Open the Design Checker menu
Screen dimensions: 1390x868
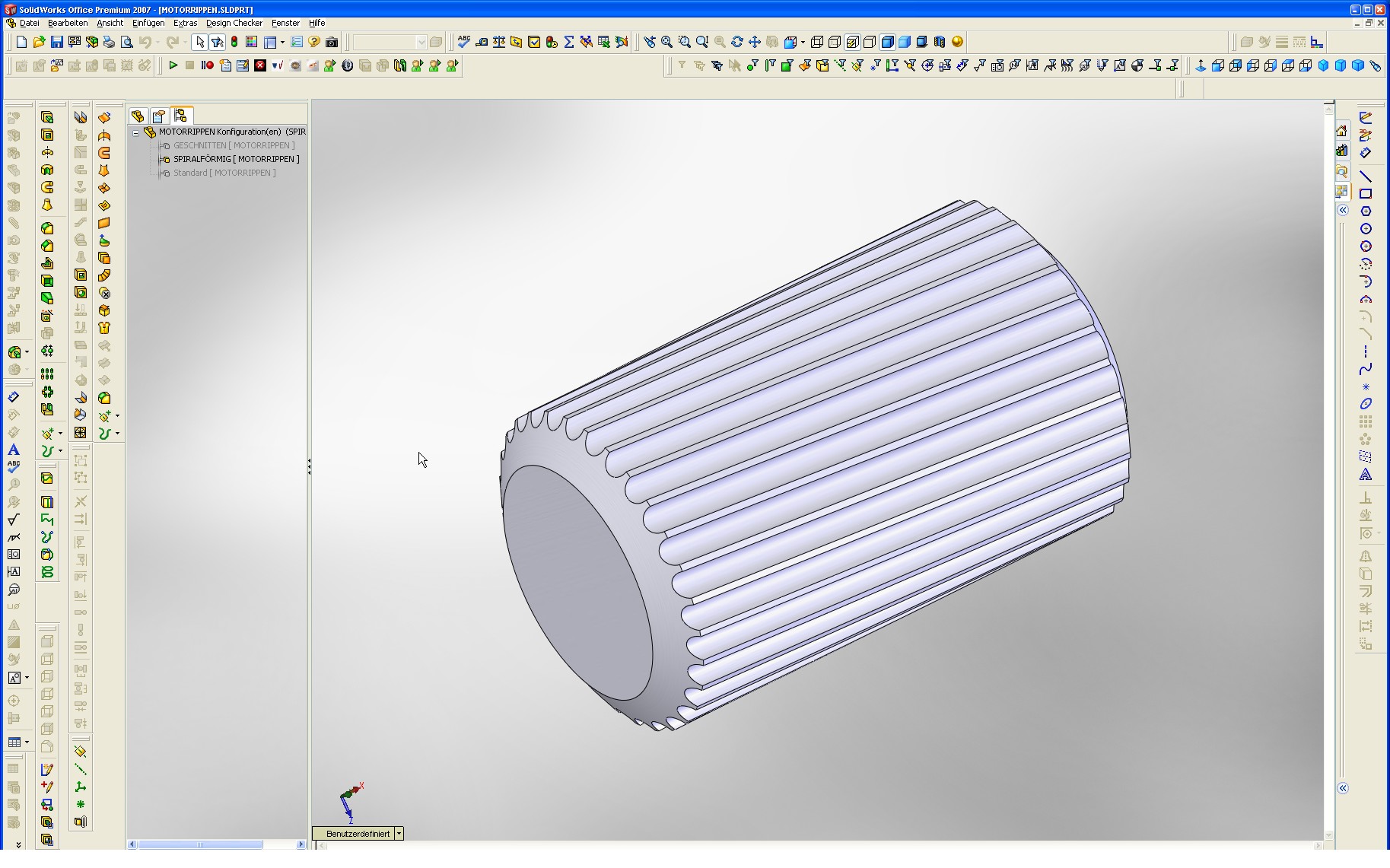(234, 23)
